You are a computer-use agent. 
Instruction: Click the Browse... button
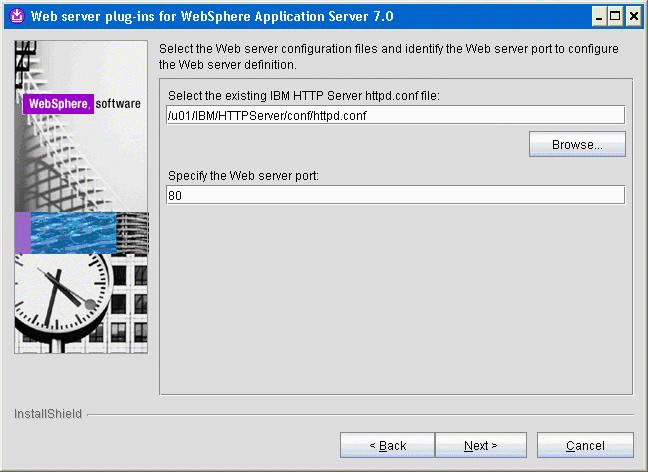point(577,144)
